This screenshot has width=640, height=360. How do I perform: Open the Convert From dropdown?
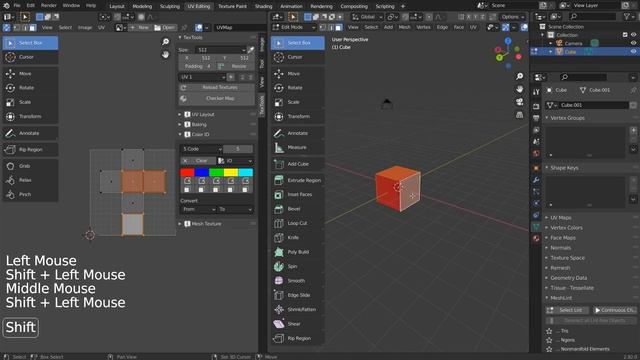[198, 209]
